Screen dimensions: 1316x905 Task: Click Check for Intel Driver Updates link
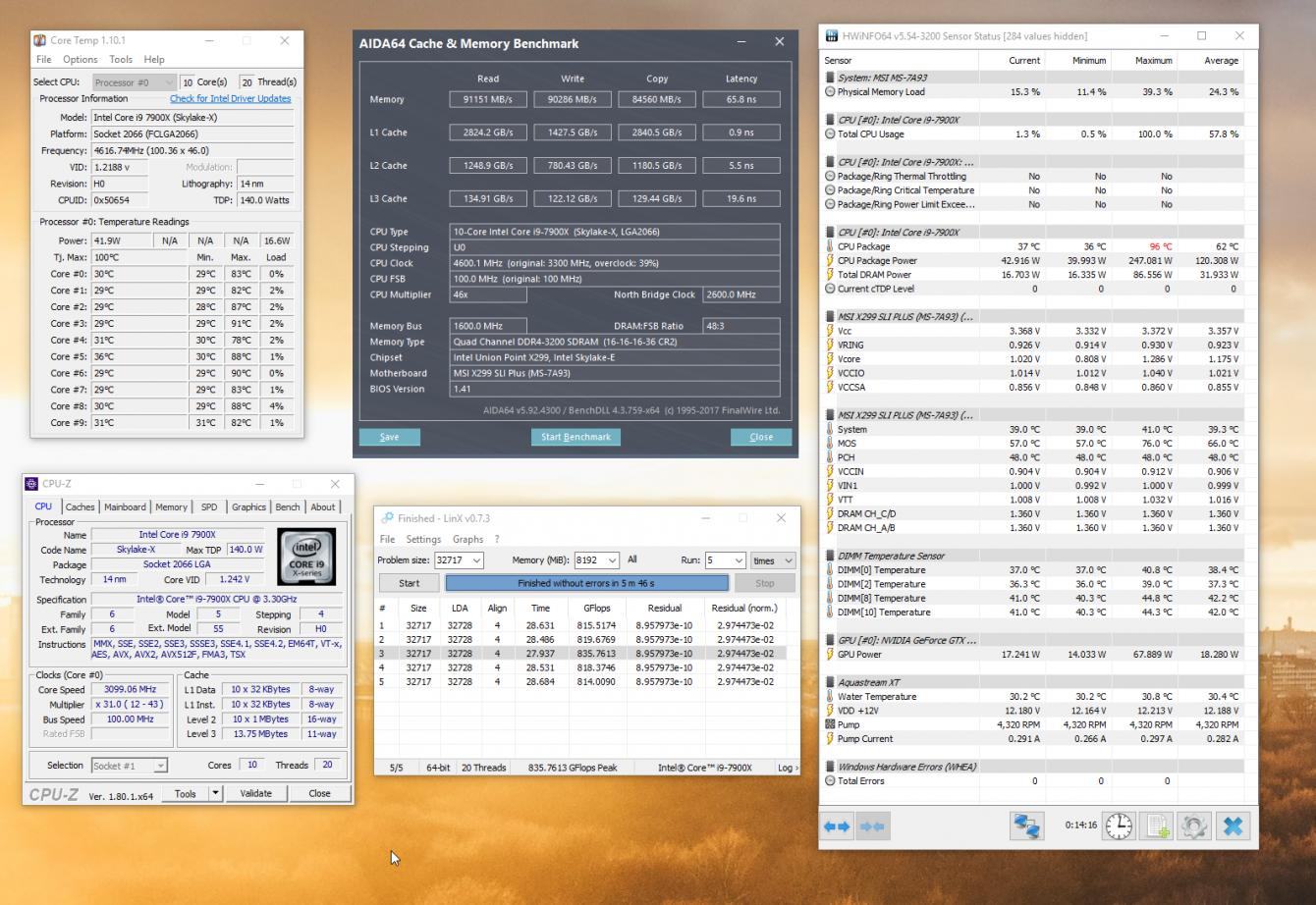click(x=230, y=99)
